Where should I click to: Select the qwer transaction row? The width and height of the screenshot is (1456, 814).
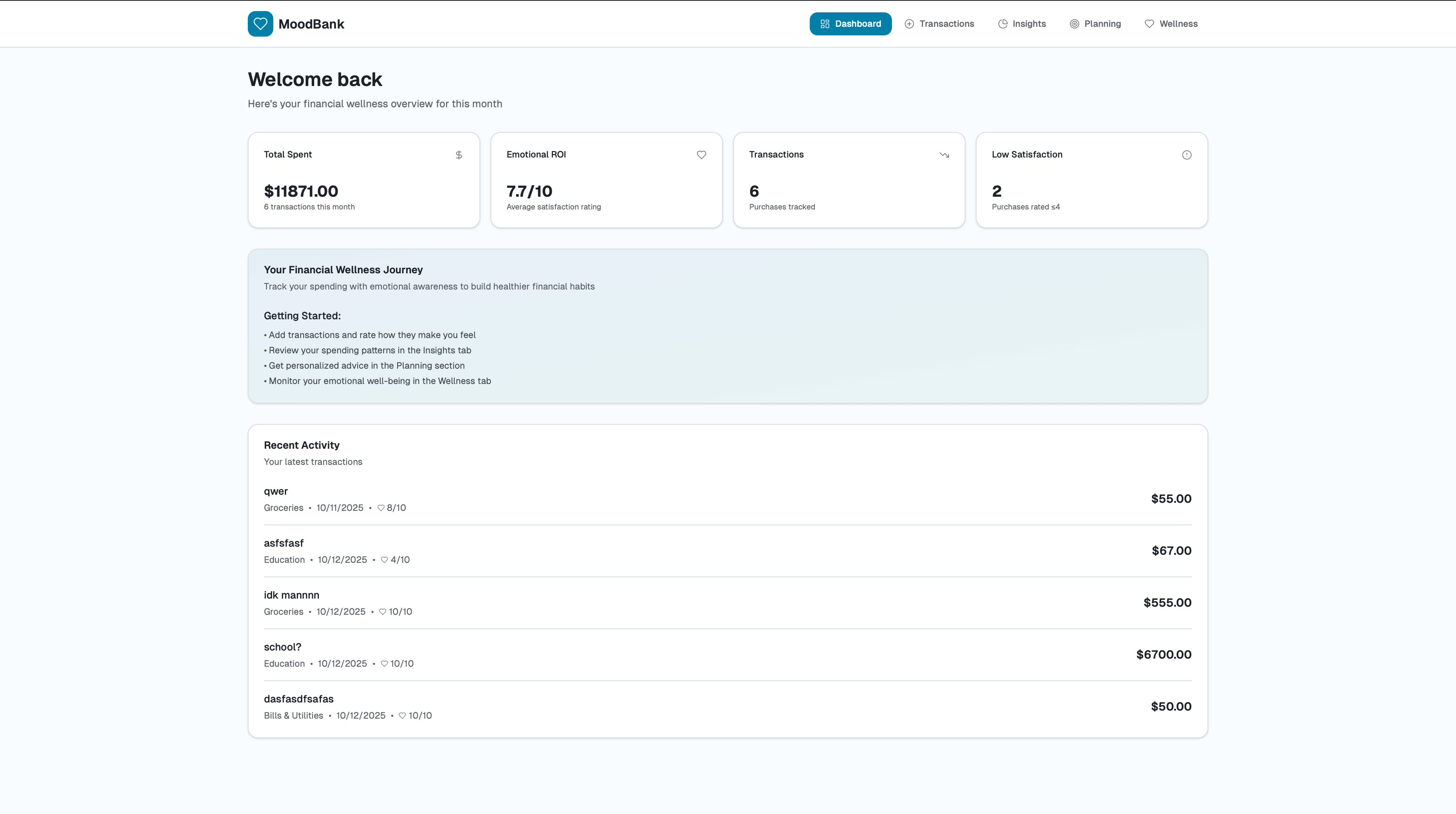(728, 499)
